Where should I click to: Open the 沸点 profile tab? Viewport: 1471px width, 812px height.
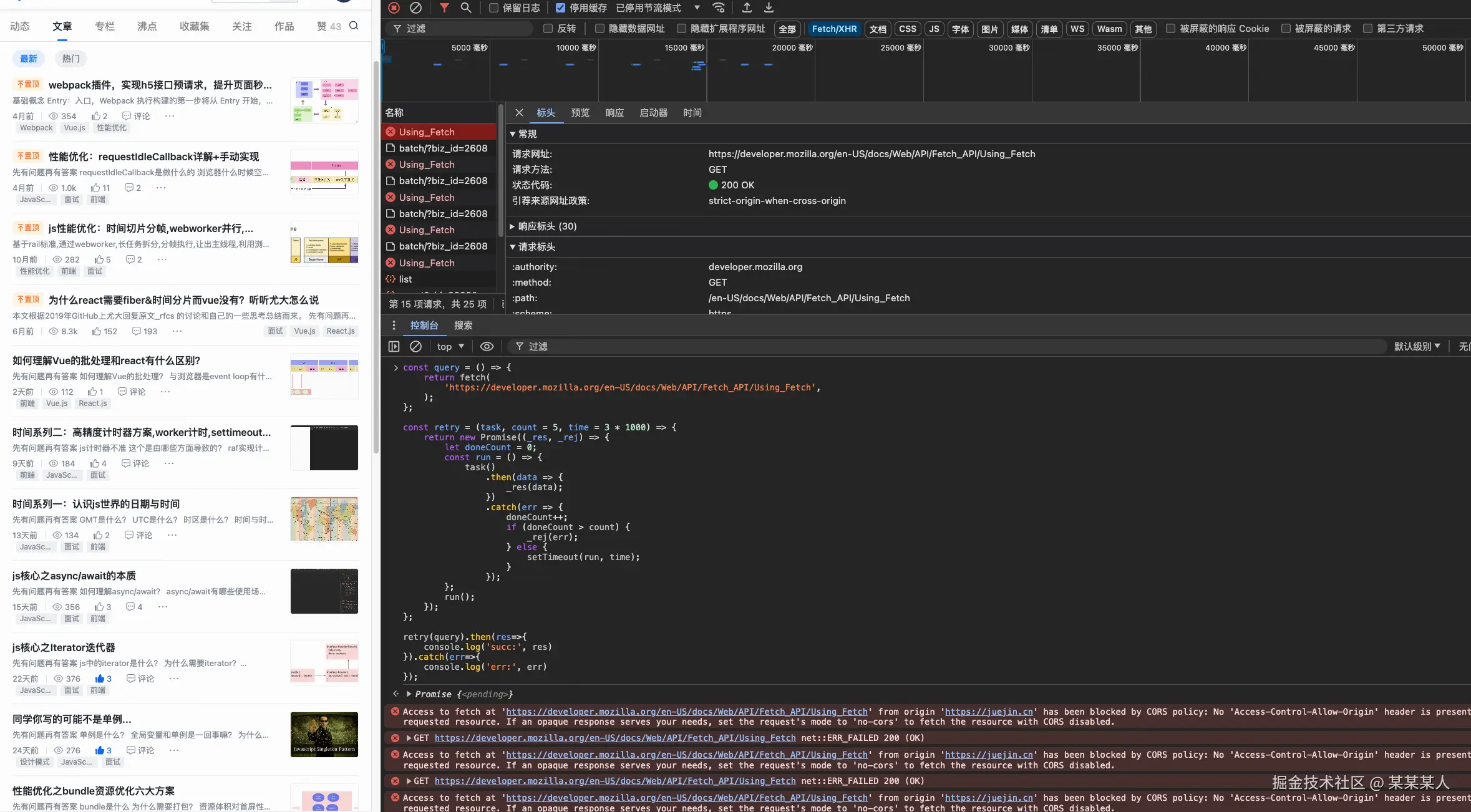tap(147, 26)
